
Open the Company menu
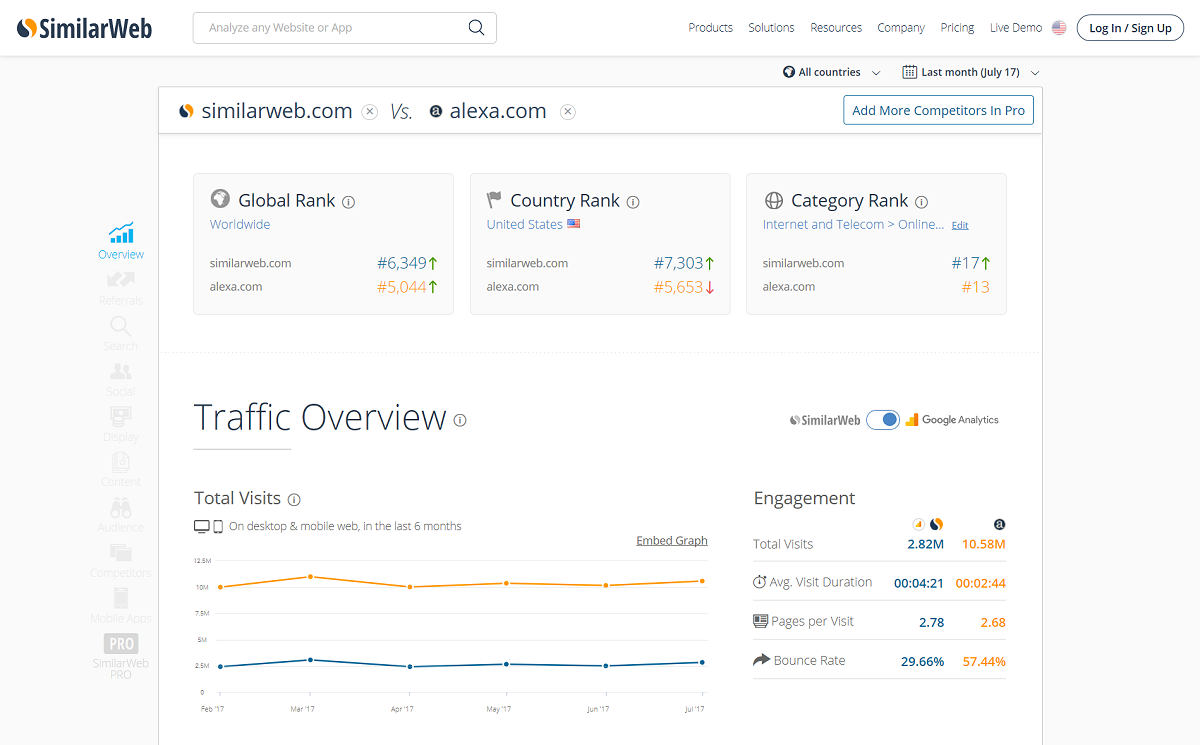pos(901,28)
